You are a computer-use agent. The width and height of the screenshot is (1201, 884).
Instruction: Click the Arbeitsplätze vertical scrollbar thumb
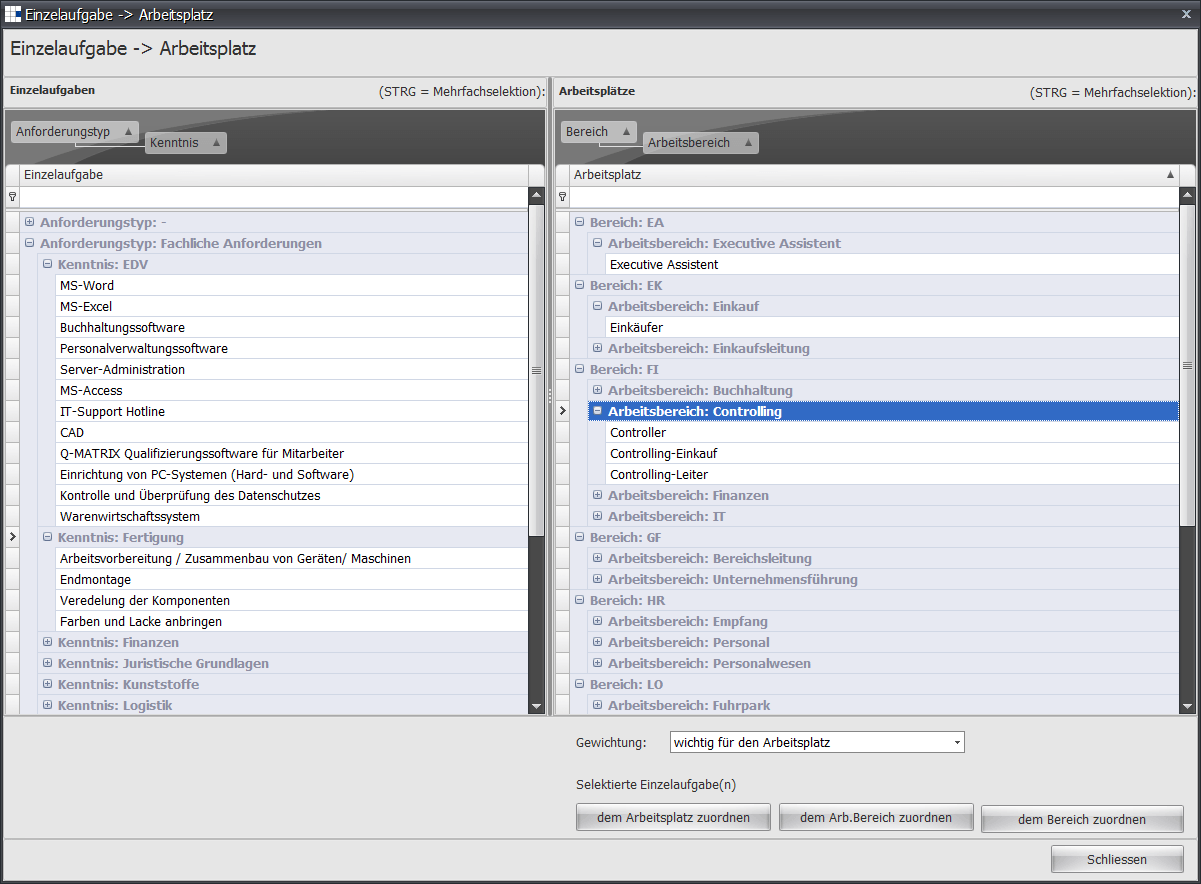[x=1187, y=369]
